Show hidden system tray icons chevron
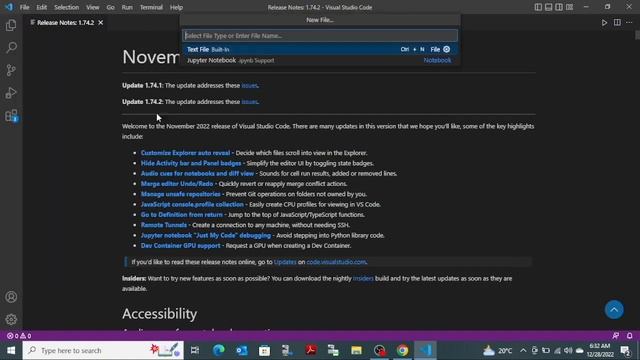640x360 pixels. point(523,351)
